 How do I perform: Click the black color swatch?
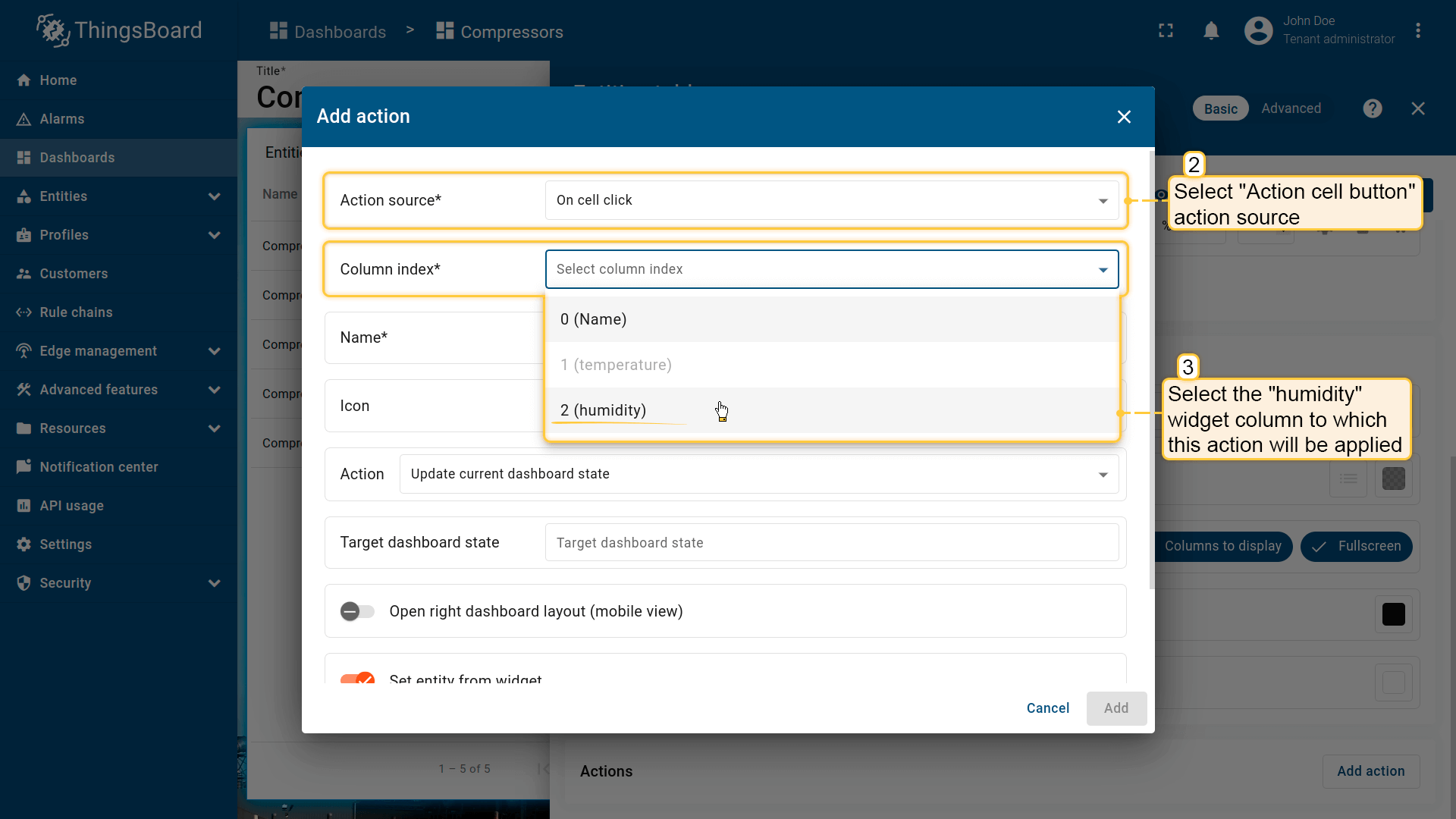(1393, 614)
